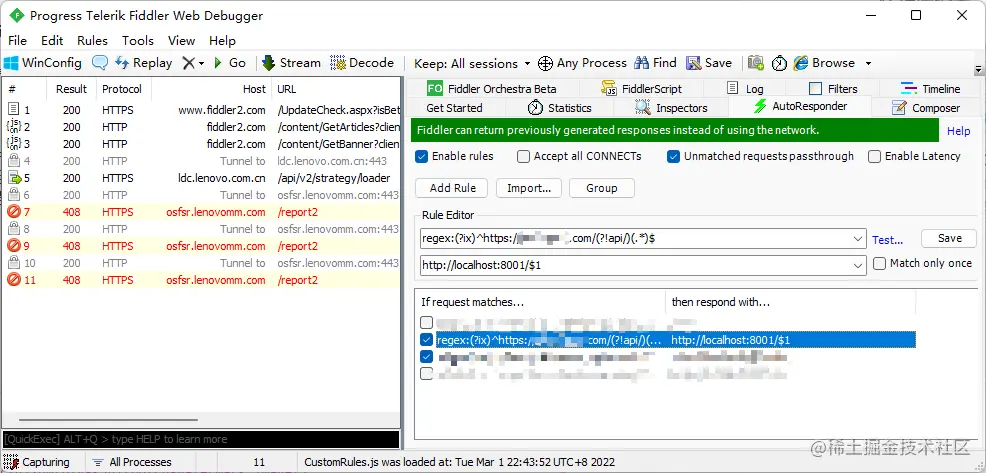Click the QuickExec command box
This screenshot has width=986, height=473.
click(201, 439)
